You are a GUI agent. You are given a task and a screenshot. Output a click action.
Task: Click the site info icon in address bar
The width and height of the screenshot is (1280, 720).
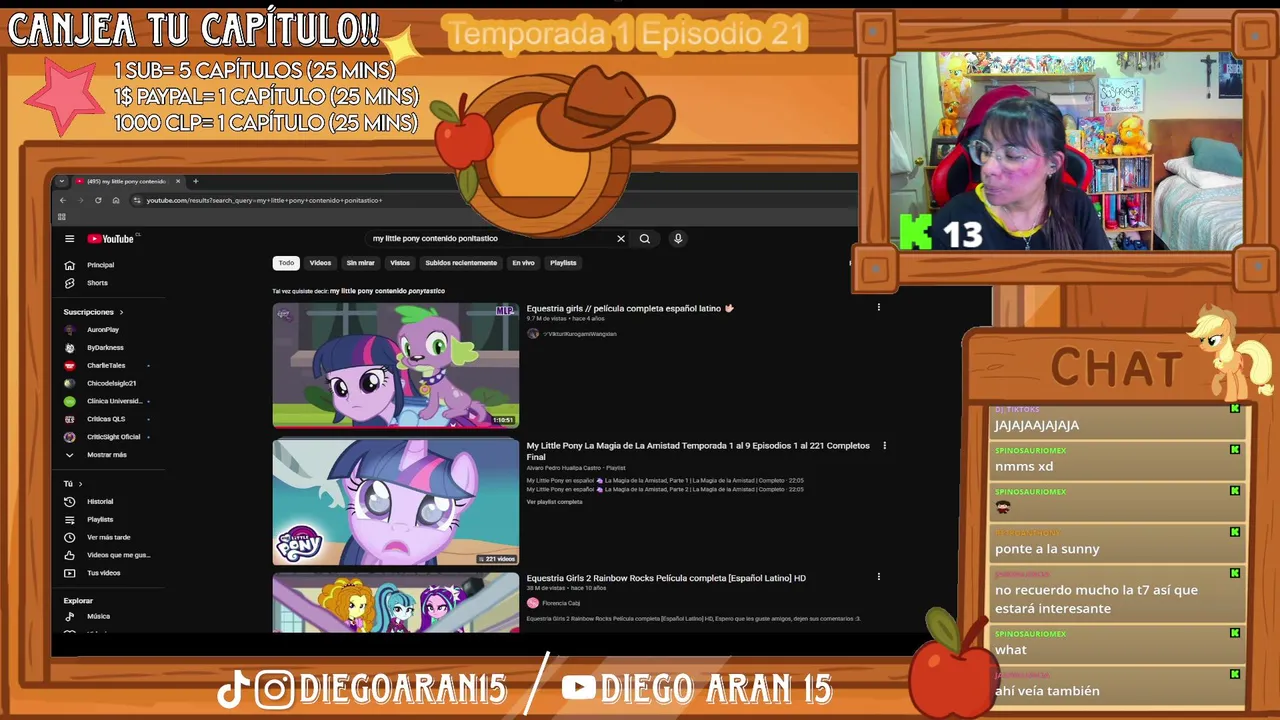(x=137, y=200)
